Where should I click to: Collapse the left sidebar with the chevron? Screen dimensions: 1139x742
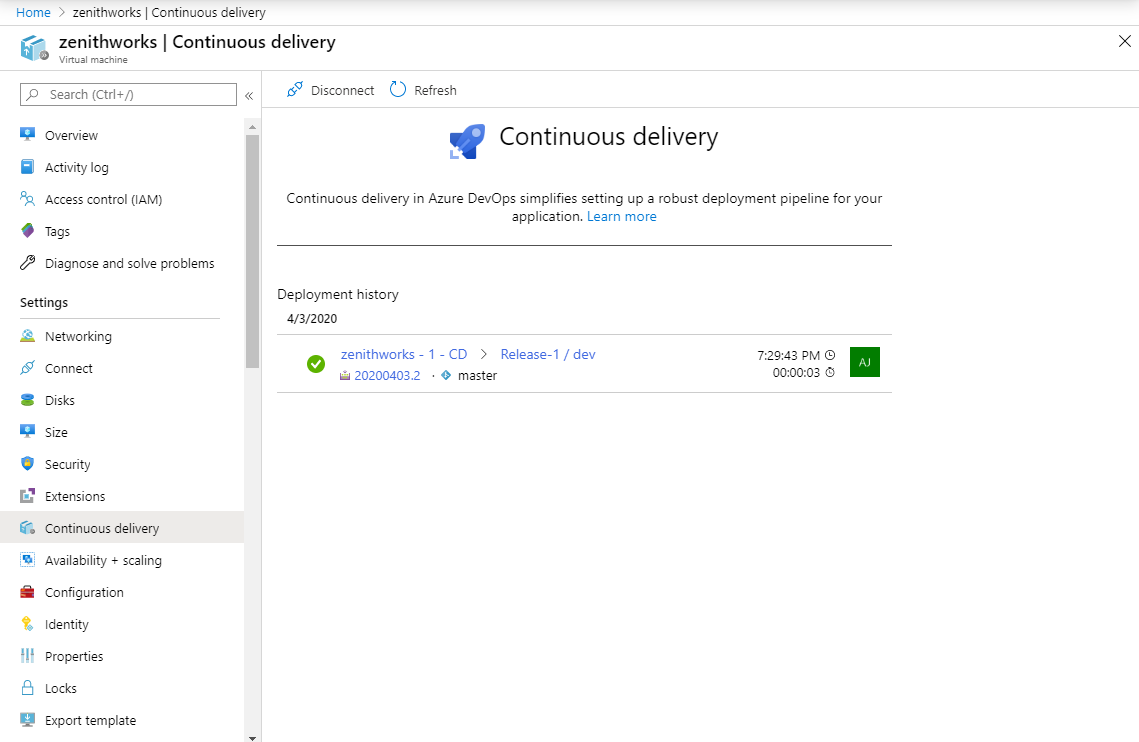[x=248, y=95]
